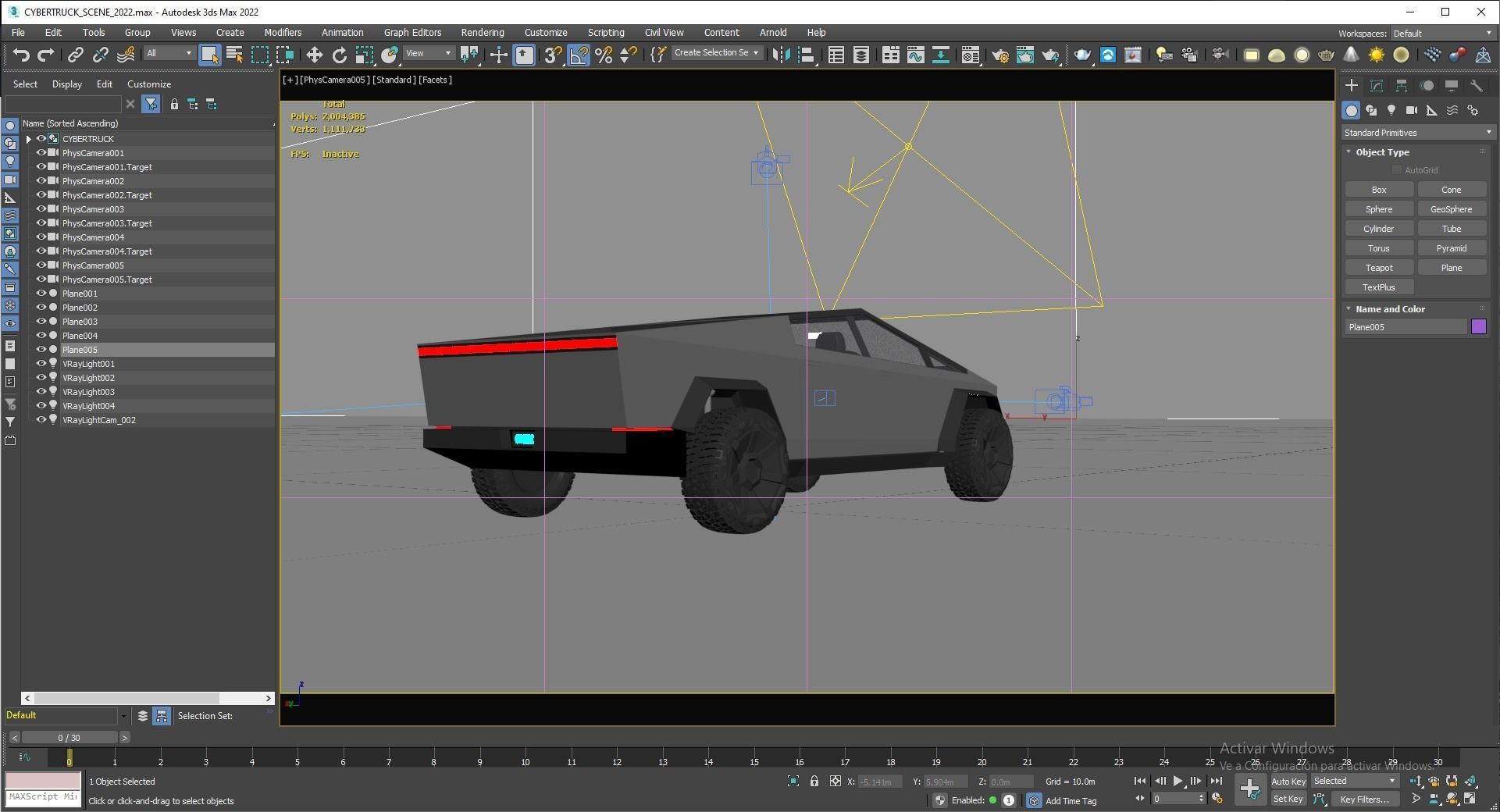This screenshot has width=1500, height=812.
Task: Toggle Angle Snap button
Action: [x=579, y=55]
